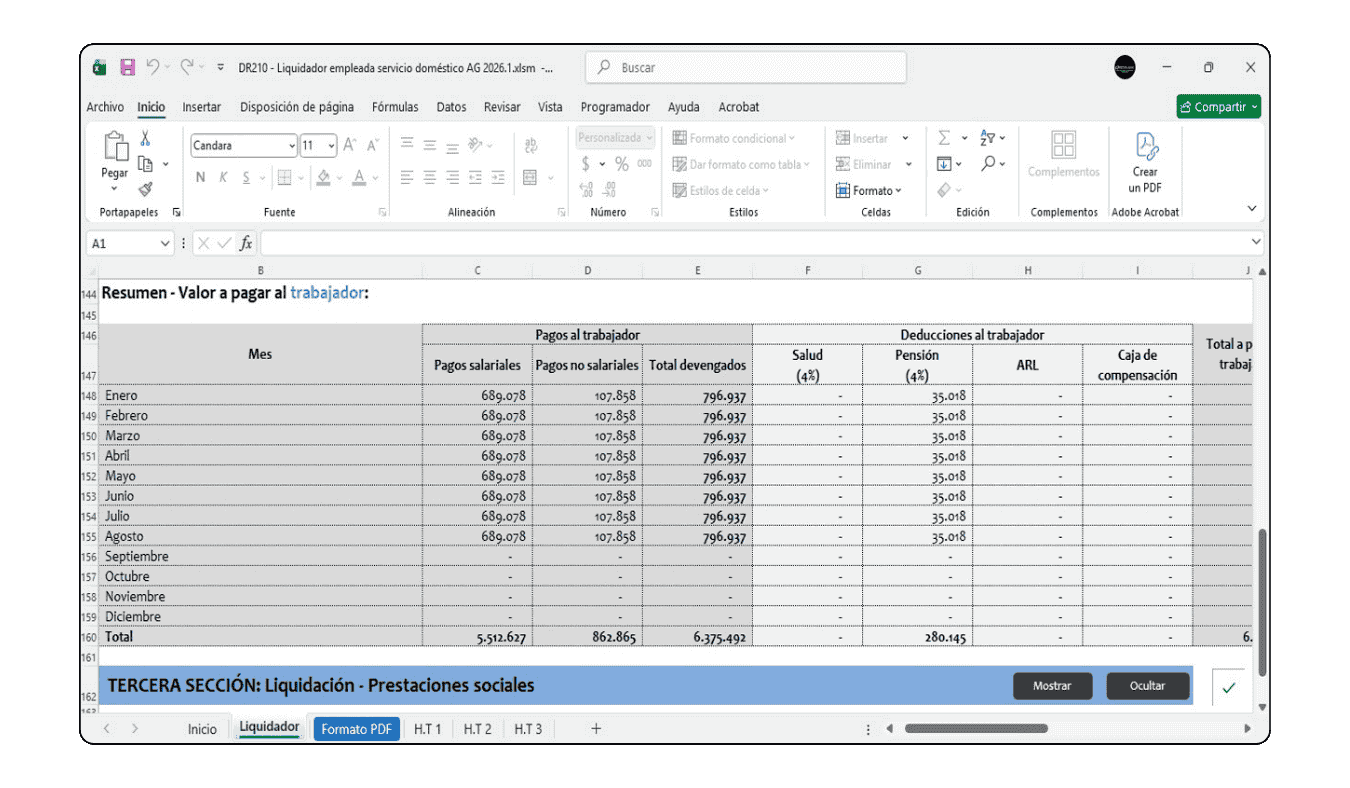Collapse the ribbon using the chevron arrow
The image size is (1350, 788).
1252,209
